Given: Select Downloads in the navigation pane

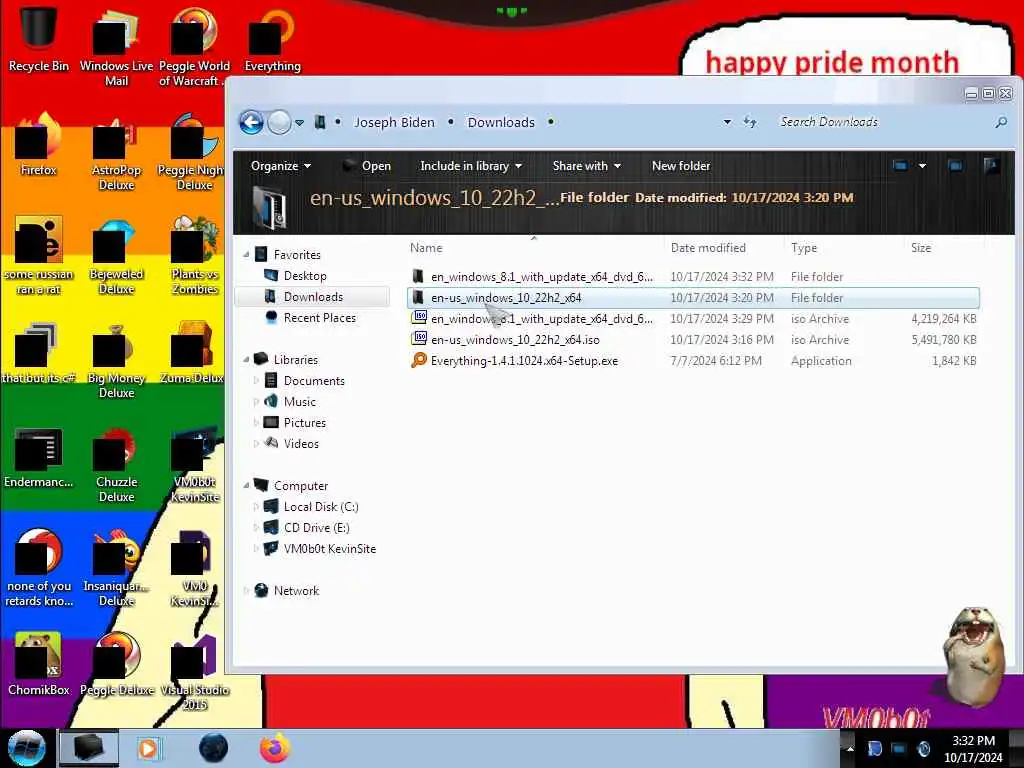Looking at the screenshot, I should click(x=313, y=296).
